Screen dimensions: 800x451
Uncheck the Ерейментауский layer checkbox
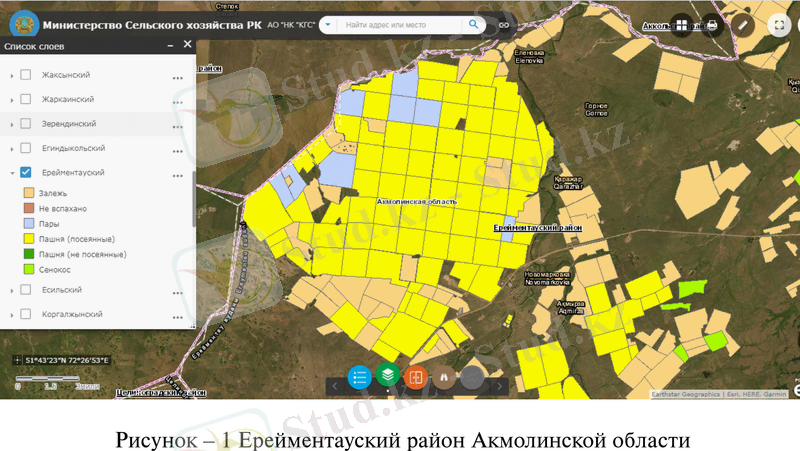(26, 172)
